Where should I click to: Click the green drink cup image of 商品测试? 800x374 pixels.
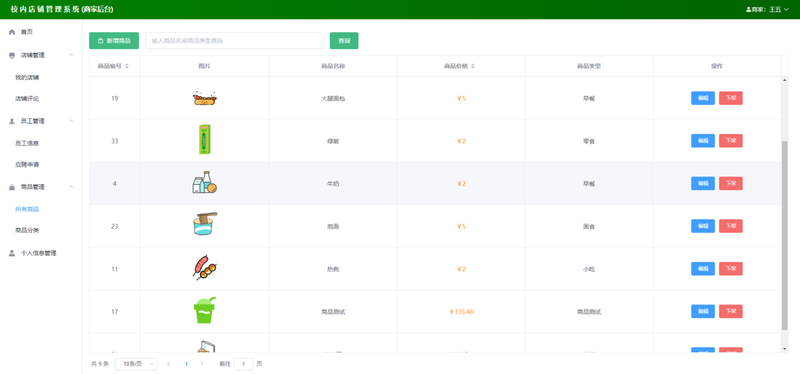click(205, 310)
